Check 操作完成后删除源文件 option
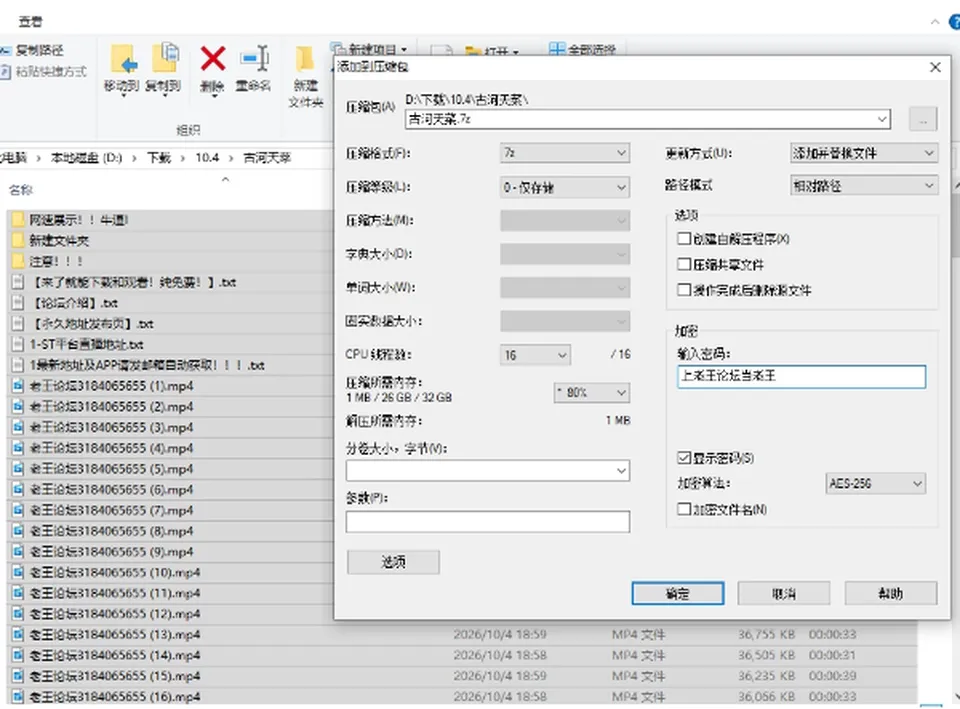 click(684, 290)
